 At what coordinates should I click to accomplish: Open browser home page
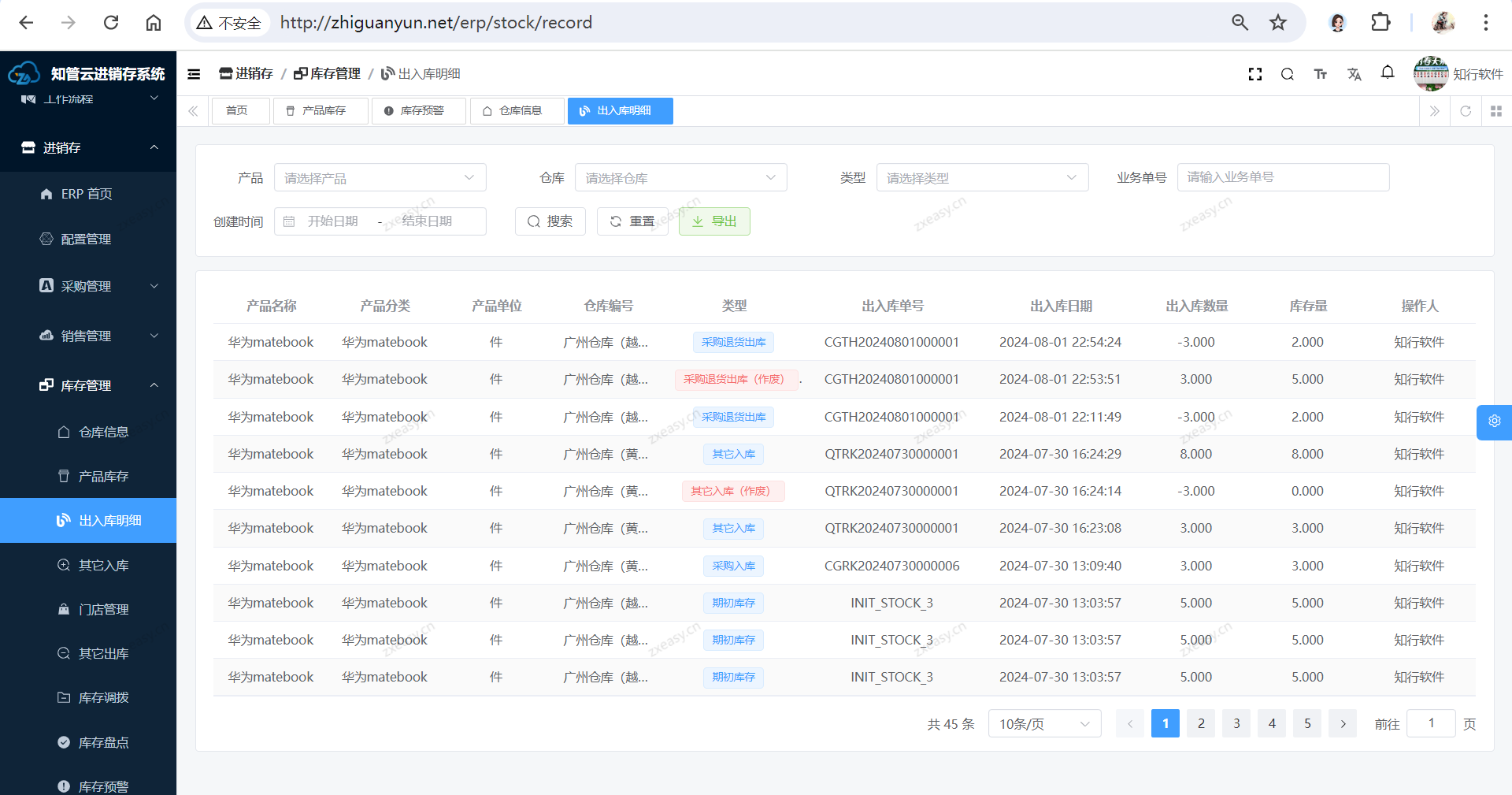(154, 23)
